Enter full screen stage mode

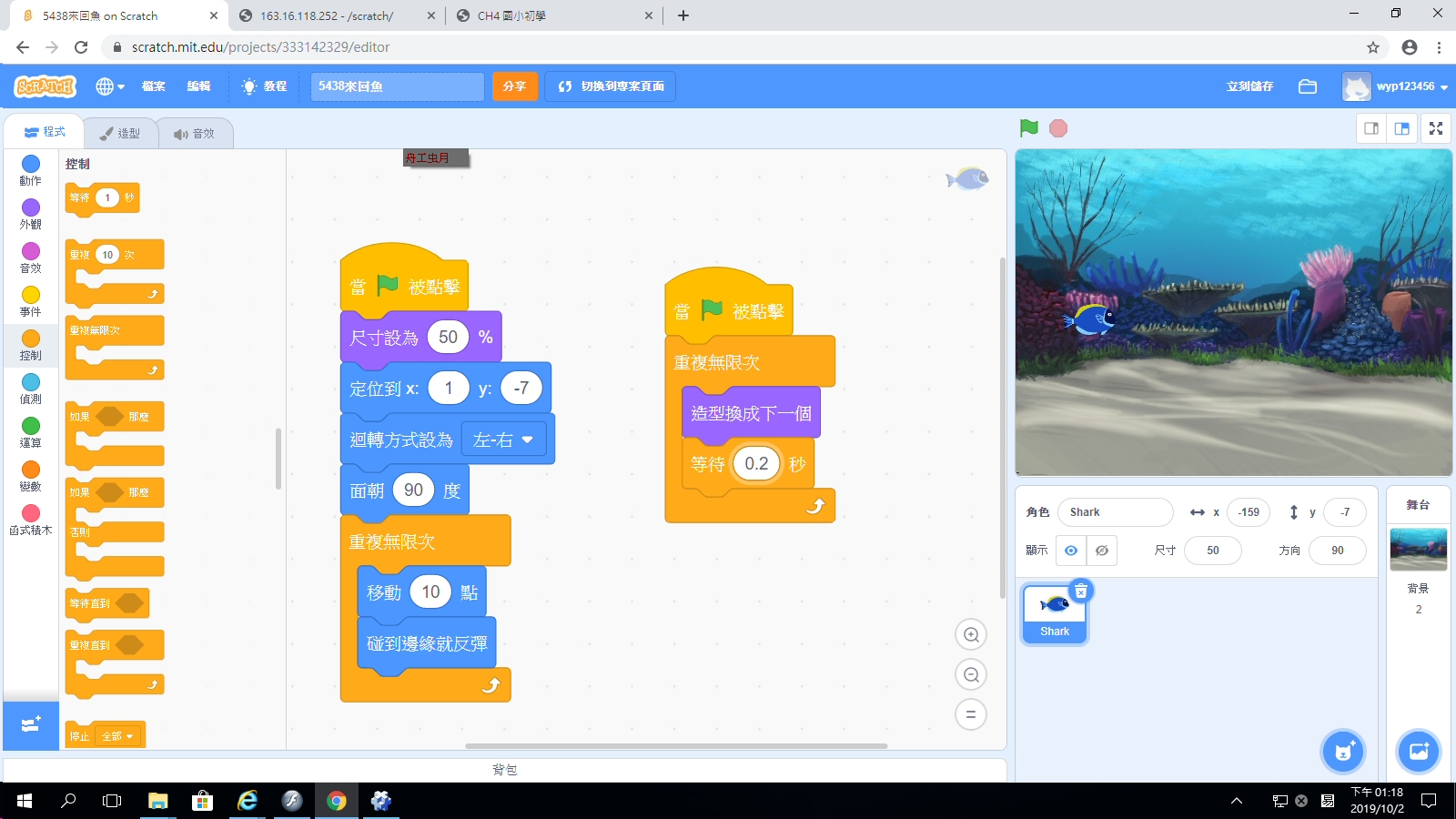click(1436, 128)
